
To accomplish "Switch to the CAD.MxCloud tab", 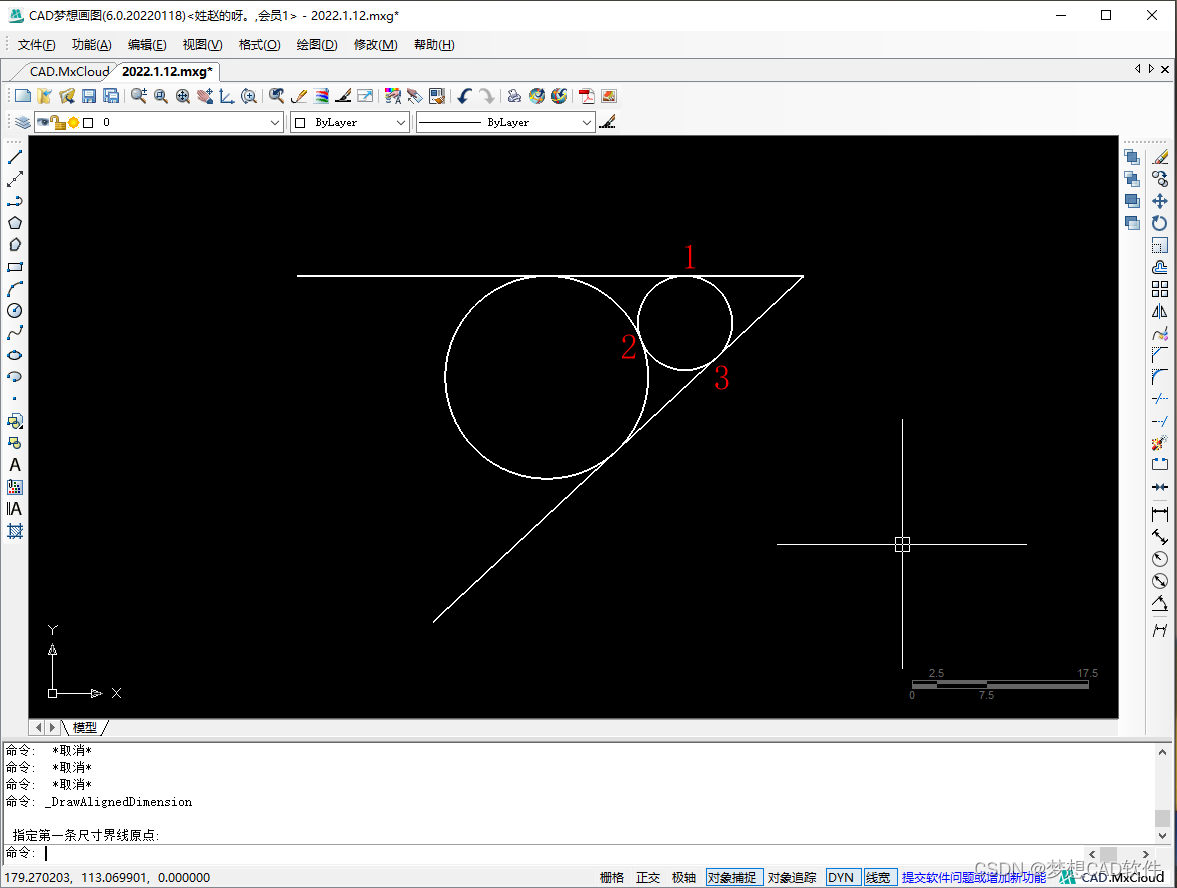I will tap(69, 71).
